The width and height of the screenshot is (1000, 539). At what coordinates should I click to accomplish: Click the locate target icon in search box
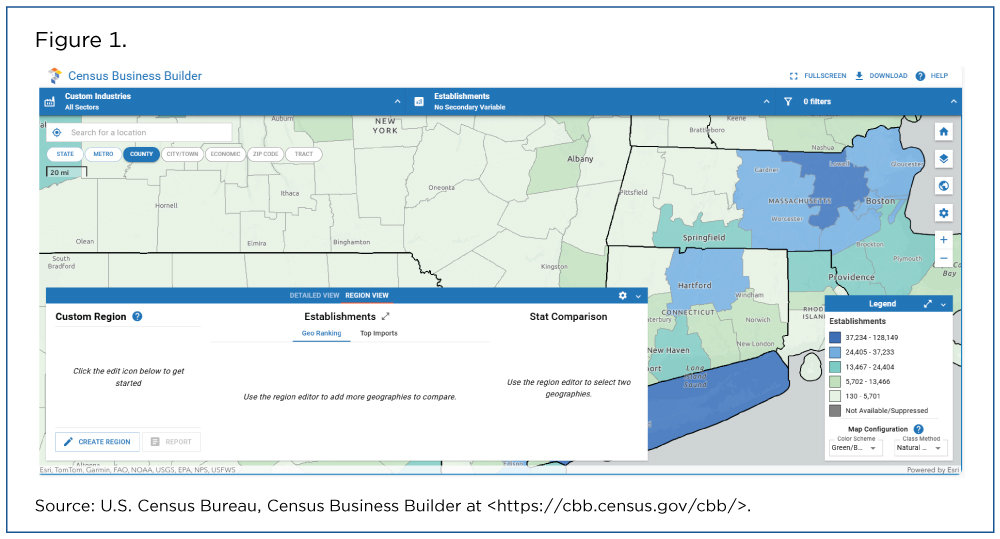pyautogui.click(x=57, y=133)
